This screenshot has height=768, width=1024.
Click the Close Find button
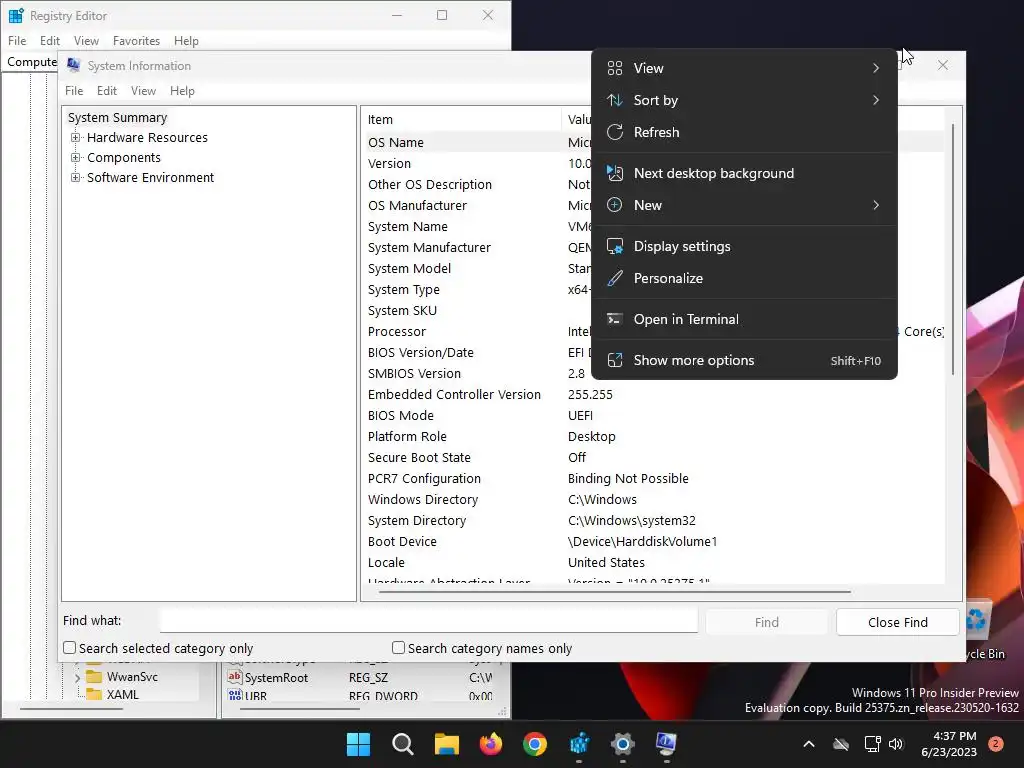[x=897, y=622]
